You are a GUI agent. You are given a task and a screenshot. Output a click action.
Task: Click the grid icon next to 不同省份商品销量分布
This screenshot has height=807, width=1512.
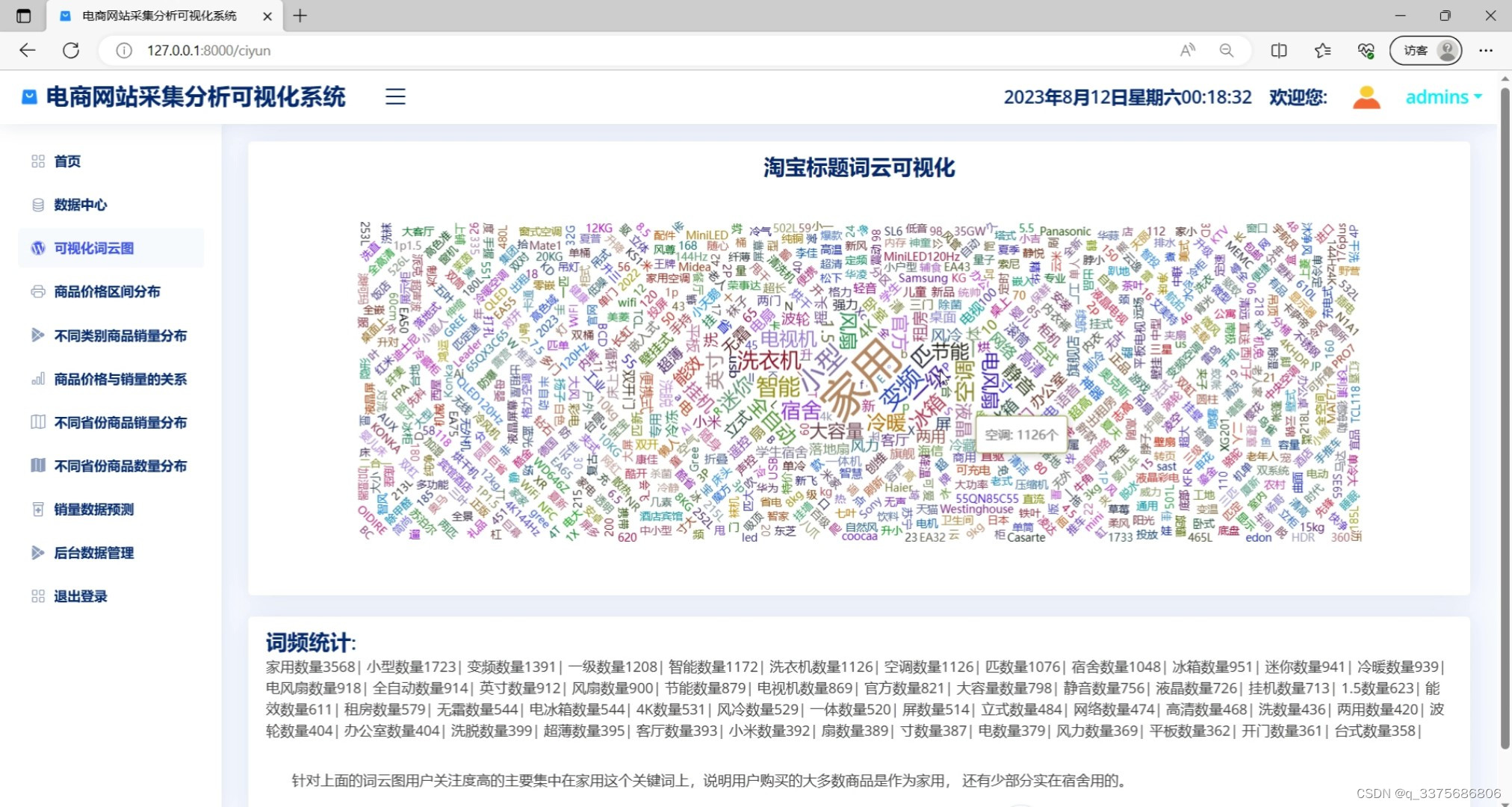click(x=38, y=421)
